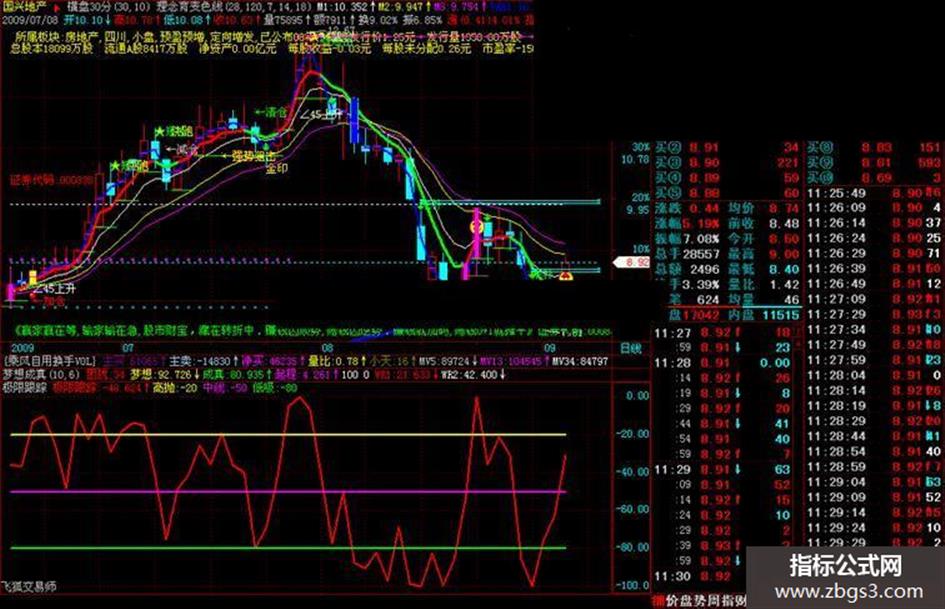
Task: Select the 日线 daily period label
Action: (x=631, y=348)
